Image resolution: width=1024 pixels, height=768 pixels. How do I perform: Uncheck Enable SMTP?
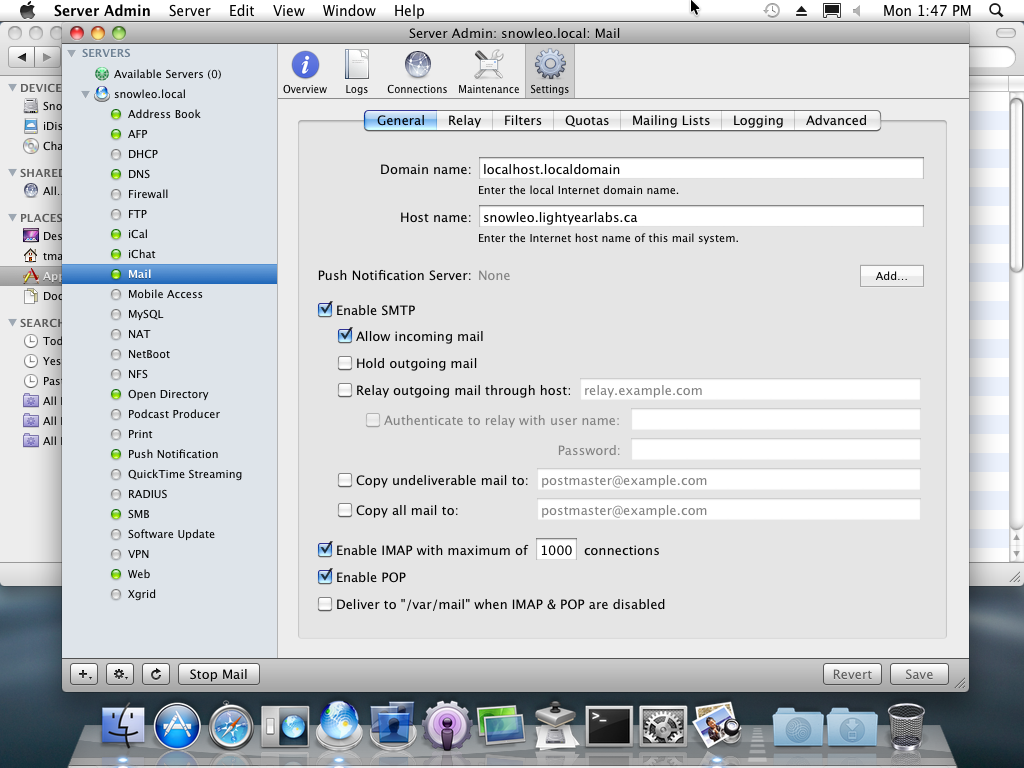(x=325, y=310)
